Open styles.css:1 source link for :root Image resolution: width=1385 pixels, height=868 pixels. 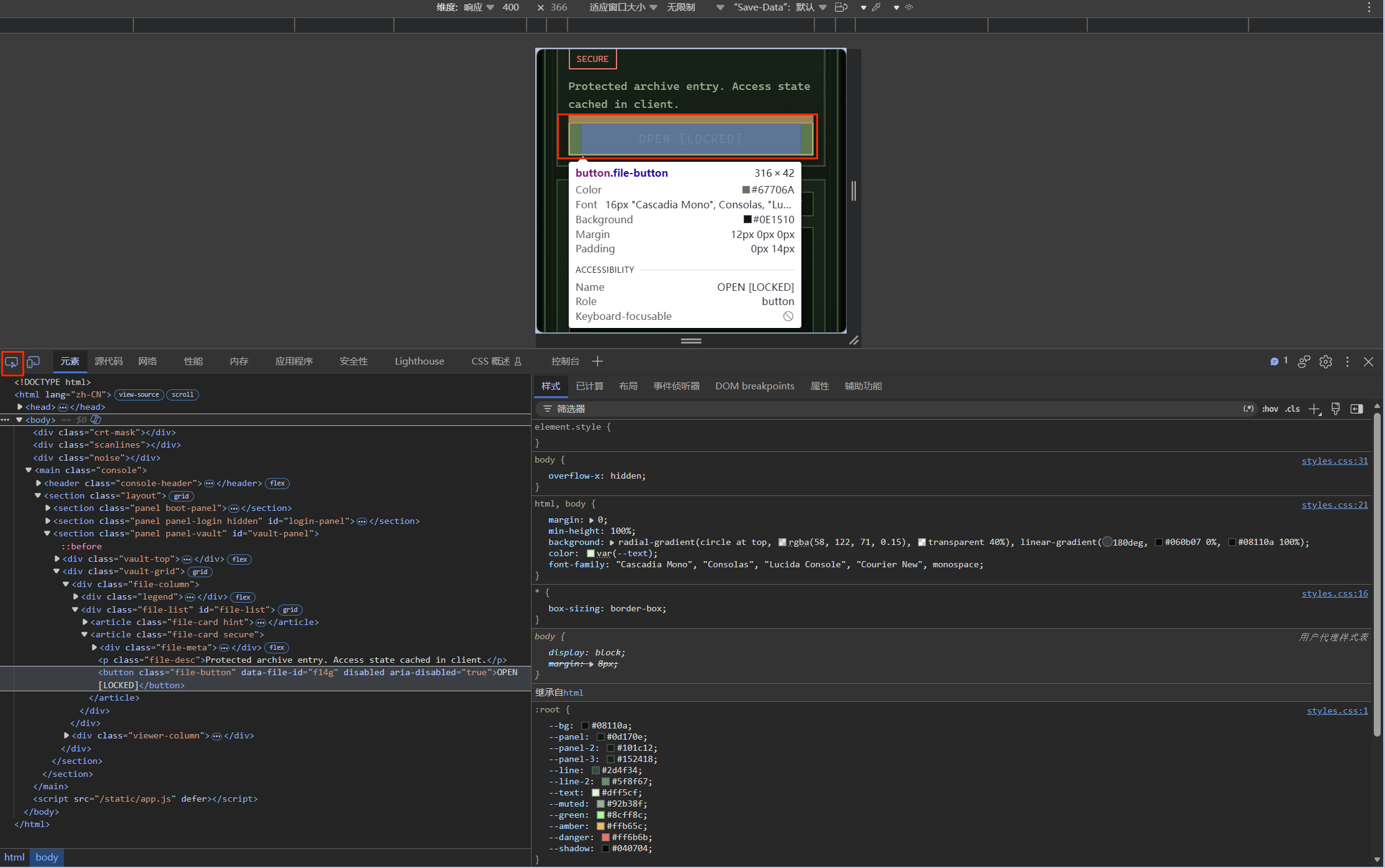coord(1337,711)
